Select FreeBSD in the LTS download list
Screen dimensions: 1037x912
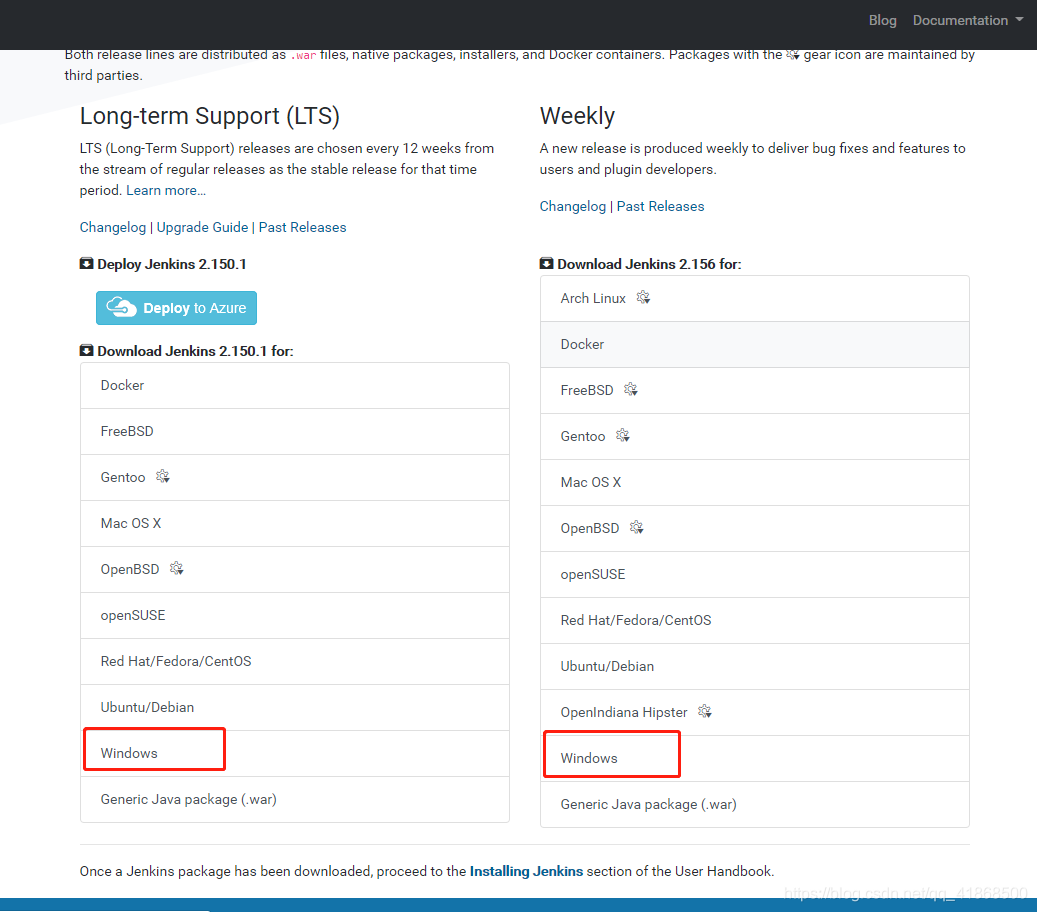[x=295, y=431]
